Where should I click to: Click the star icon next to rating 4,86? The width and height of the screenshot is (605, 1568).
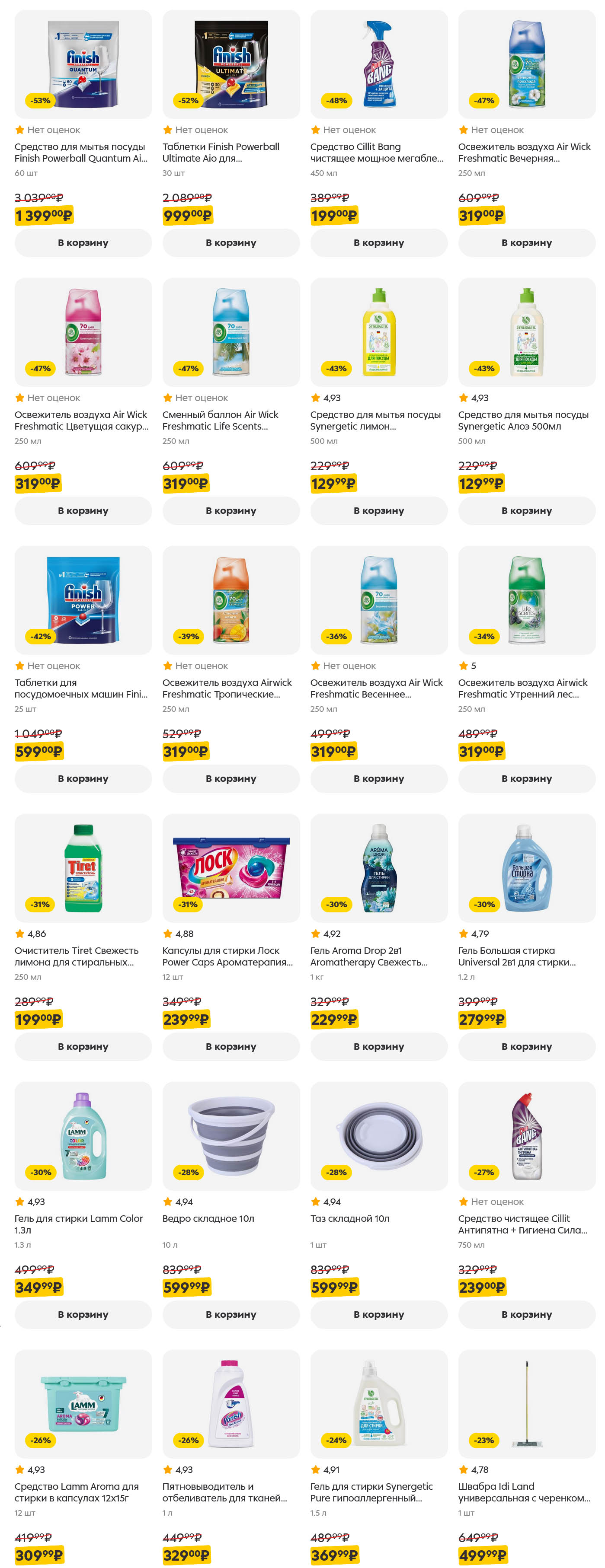(19, 934)
